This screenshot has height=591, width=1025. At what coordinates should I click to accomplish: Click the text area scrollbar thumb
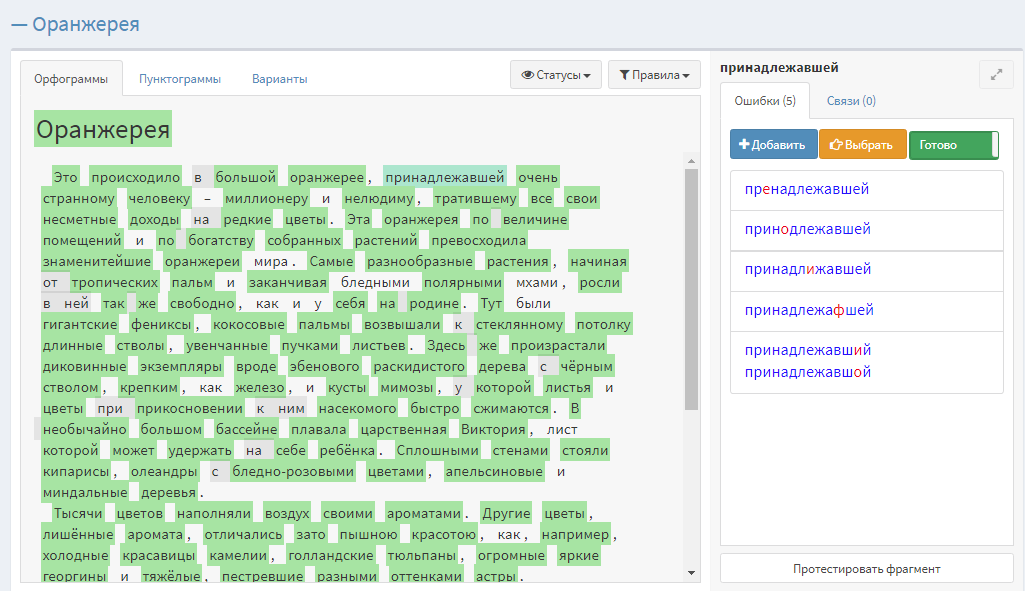(x=691, y=289)
